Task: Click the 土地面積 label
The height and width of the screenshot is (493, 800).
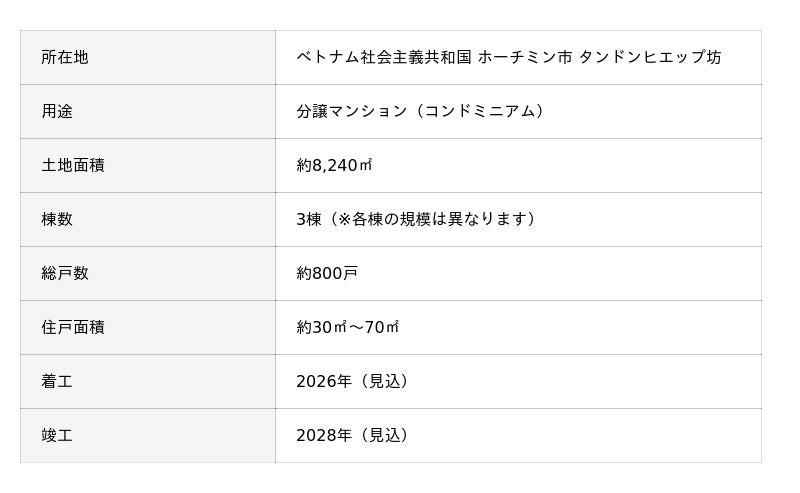Action: click(73, 166)
